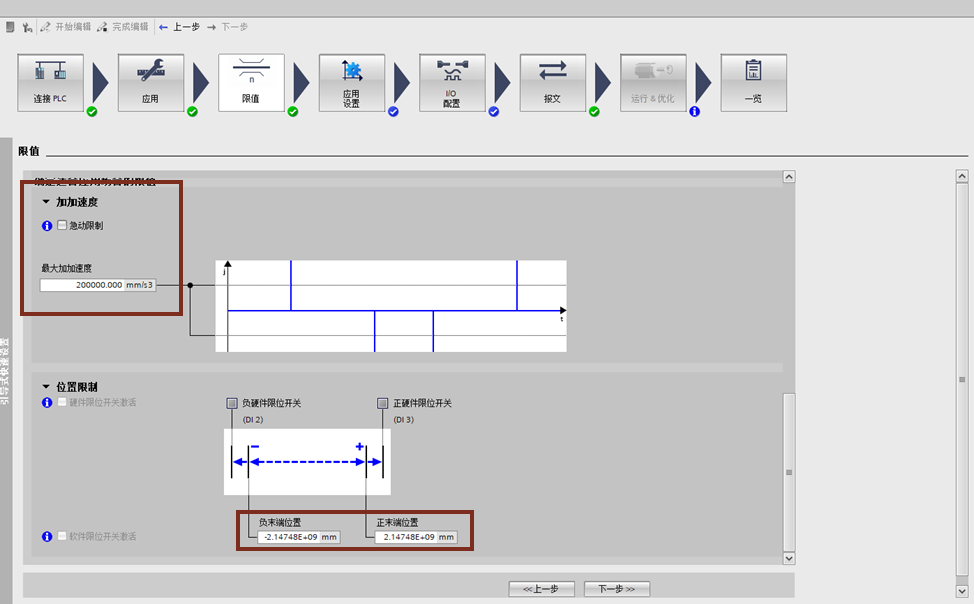Open the 一览 overview step
Image resolution: width=974 pixels, height=604 pixels.
coord(753,82)
